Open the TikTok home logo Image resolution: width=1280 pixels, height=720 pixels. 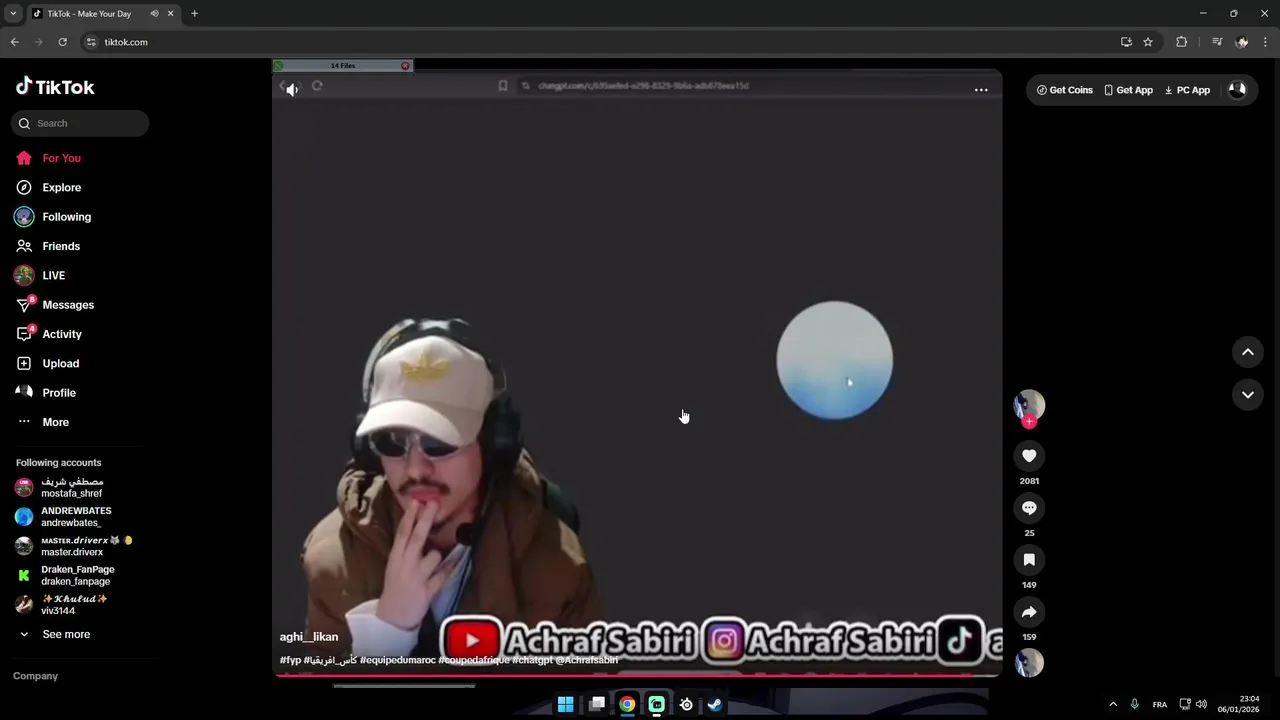pyautogui.click(x=55, y=87)
